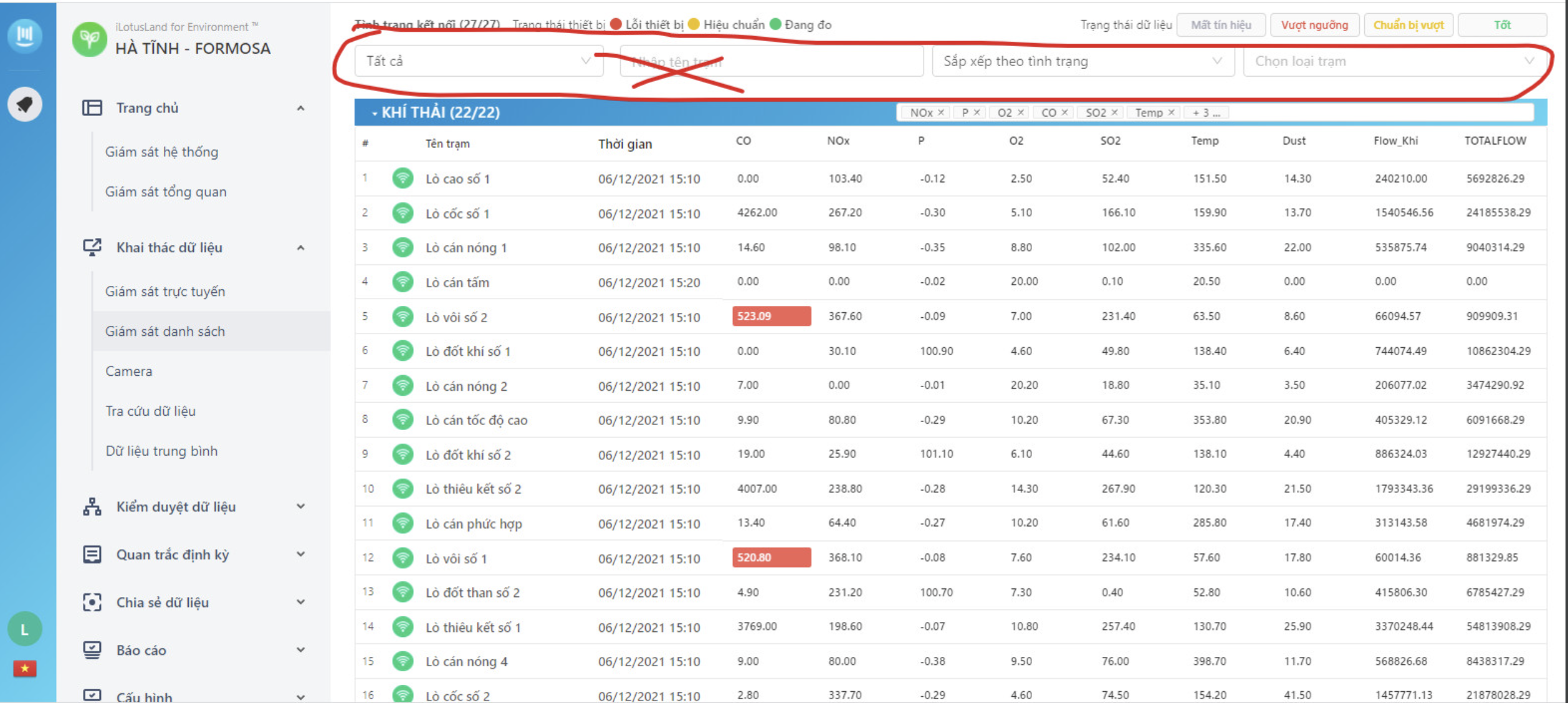Click the notification bell icon
This screenshot has height=703, width=1568.
[x=25, y=104]
